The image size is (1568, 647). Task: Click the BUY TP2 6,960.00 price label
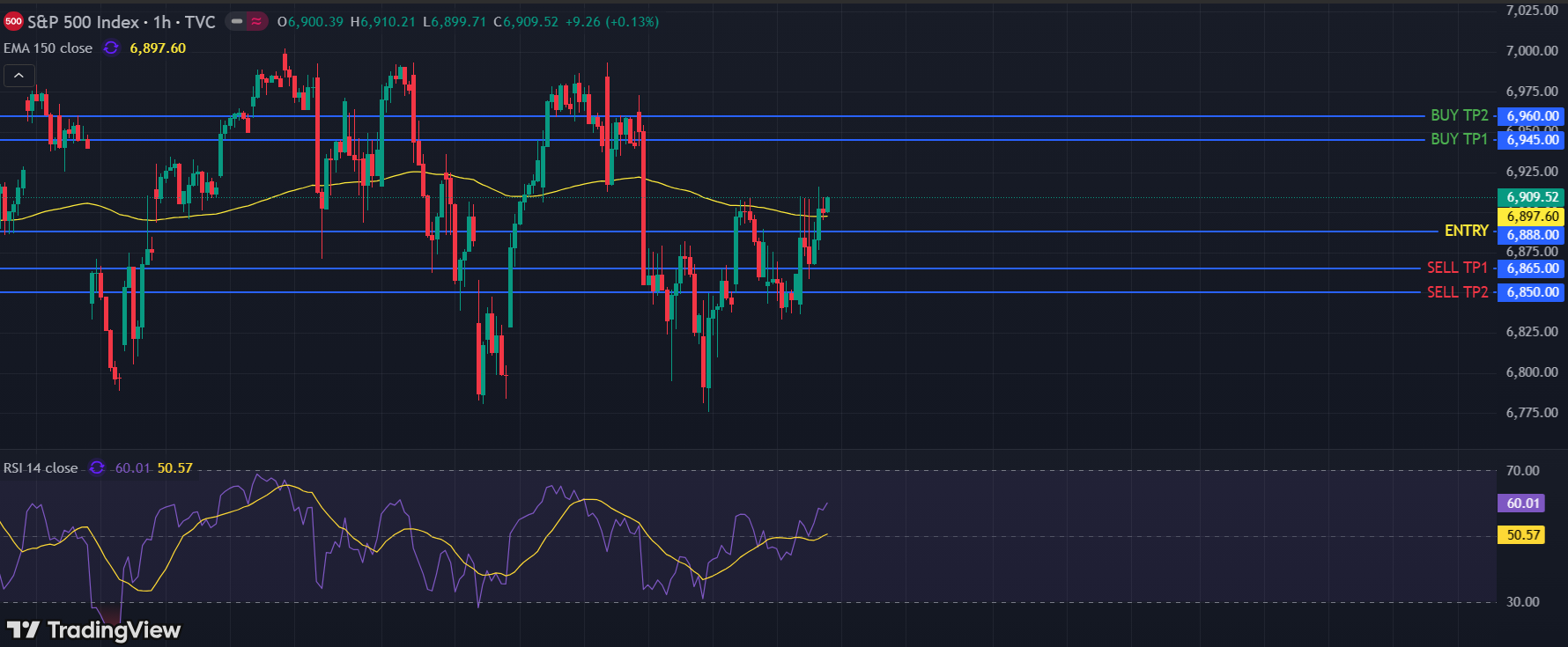click(x=1532, y=116)
